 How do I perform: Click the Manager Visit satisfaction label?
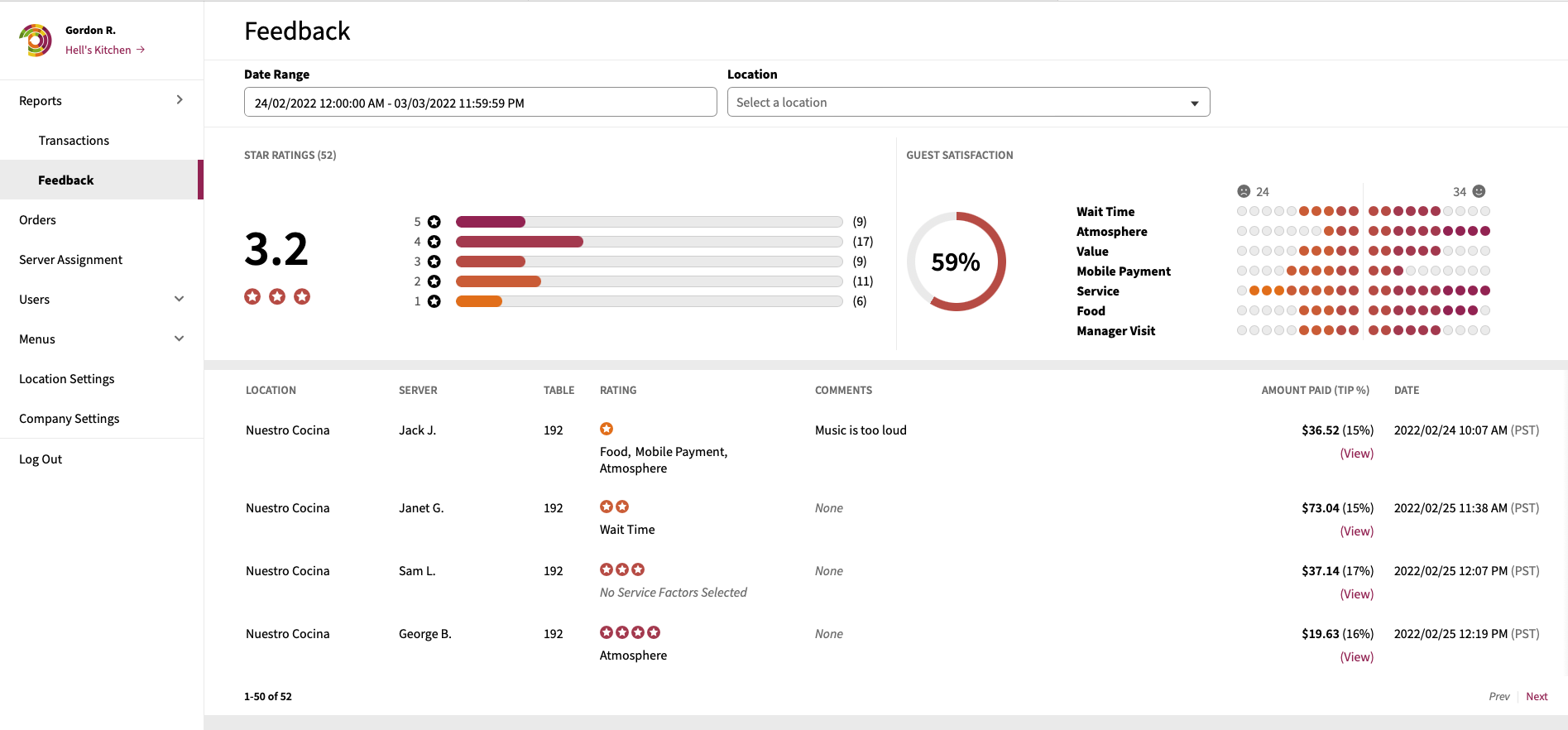[1116, 331]
